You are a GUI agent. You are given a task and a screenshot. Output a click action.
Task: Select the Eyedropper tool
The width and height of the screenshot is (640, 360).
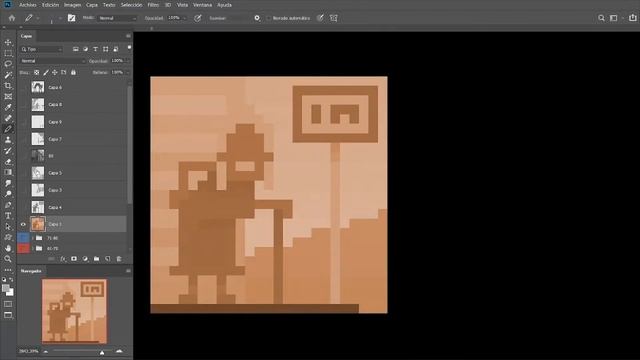point(8,107)
